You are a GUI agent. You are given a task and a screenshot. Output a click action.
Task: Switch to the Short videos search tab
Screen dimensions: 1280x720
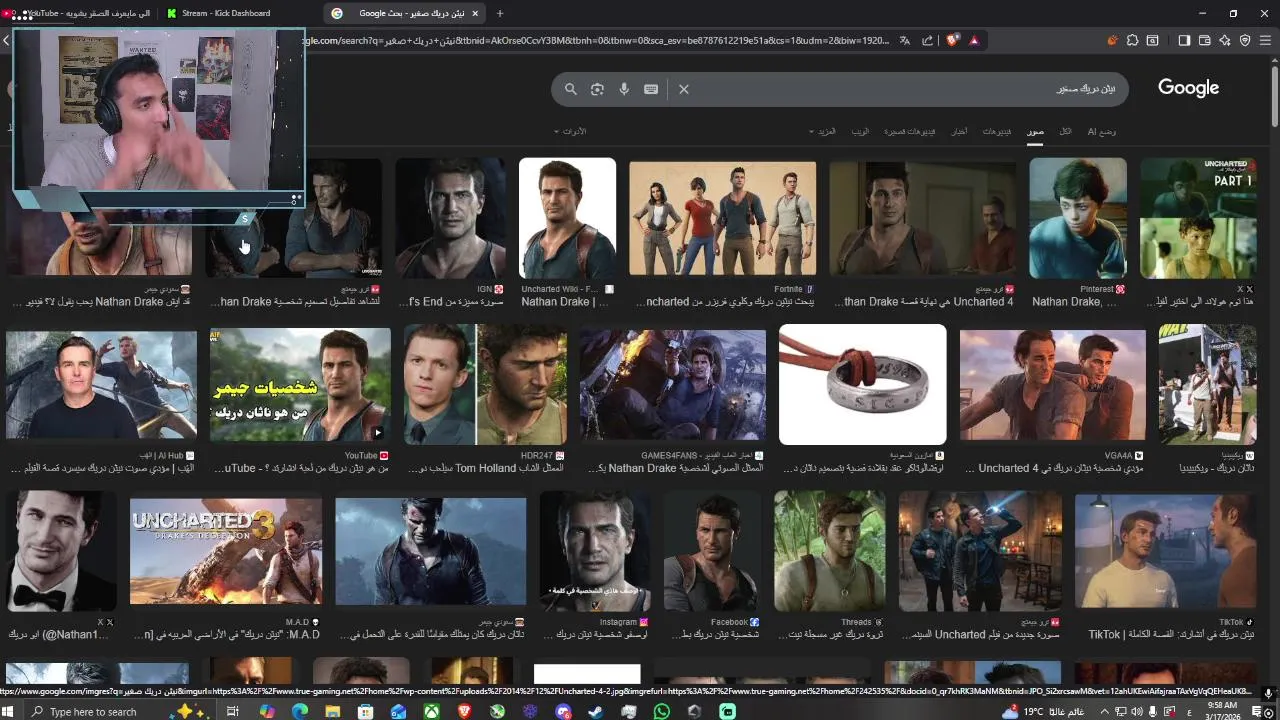pos(910,131)
